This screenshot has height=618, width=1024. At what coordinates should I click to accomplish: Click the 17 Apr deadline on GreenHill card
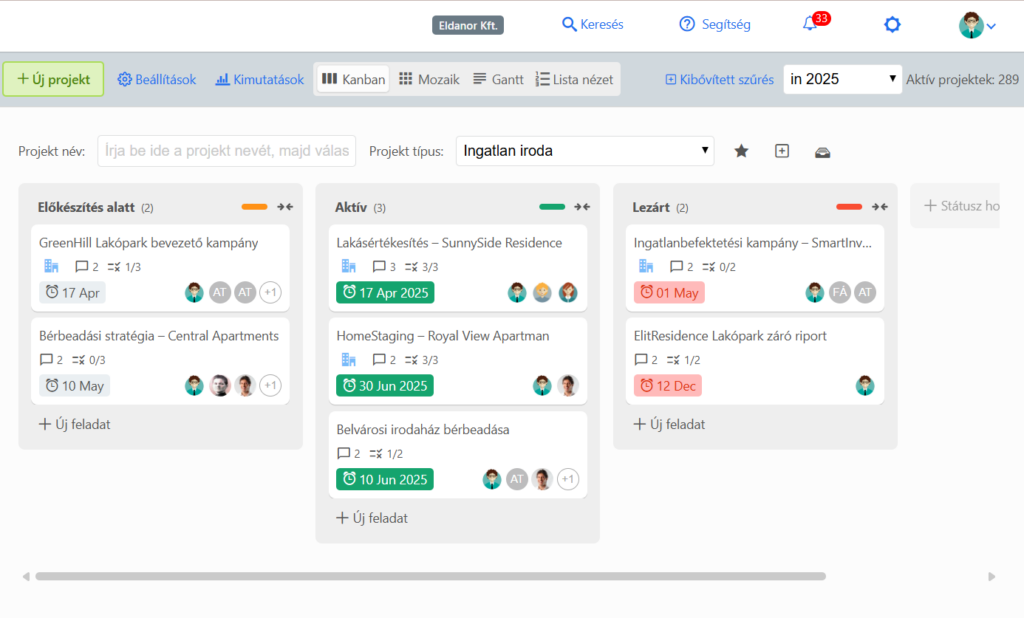tap(72, 292)
